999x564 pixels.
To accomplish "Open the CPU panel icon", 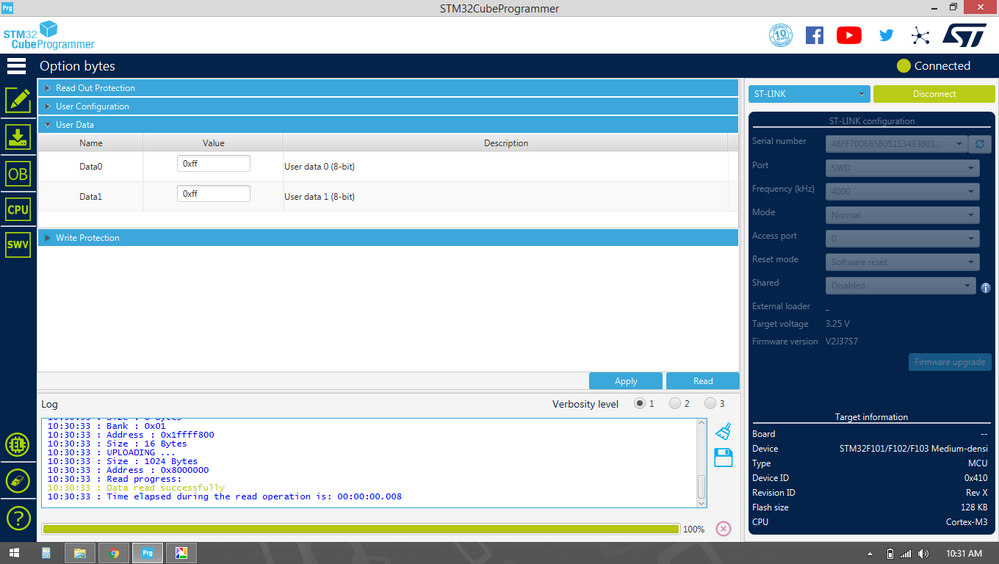I will click(x=18, y=209).
